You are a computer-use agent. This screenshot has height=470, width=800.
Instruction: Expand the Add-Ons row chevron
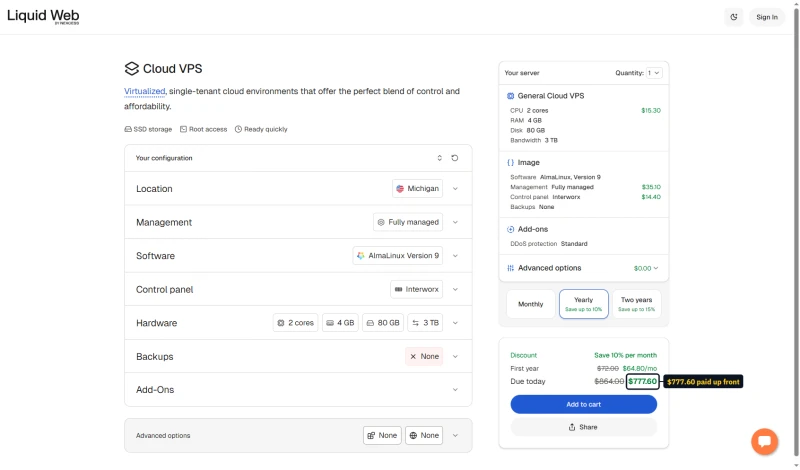pos(455,390)
